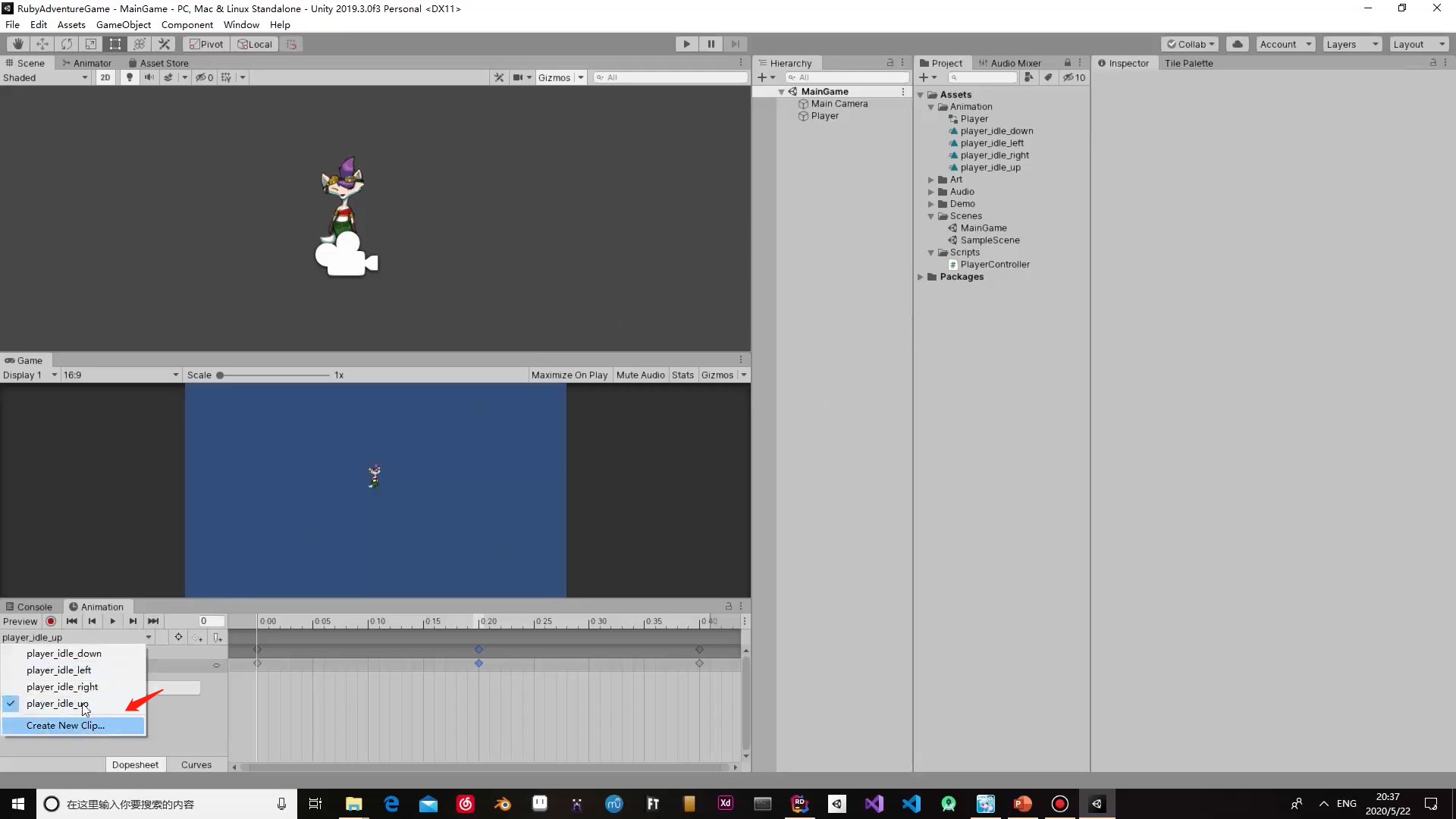Open the Shaded draw mode dropdown

[45, 77]
